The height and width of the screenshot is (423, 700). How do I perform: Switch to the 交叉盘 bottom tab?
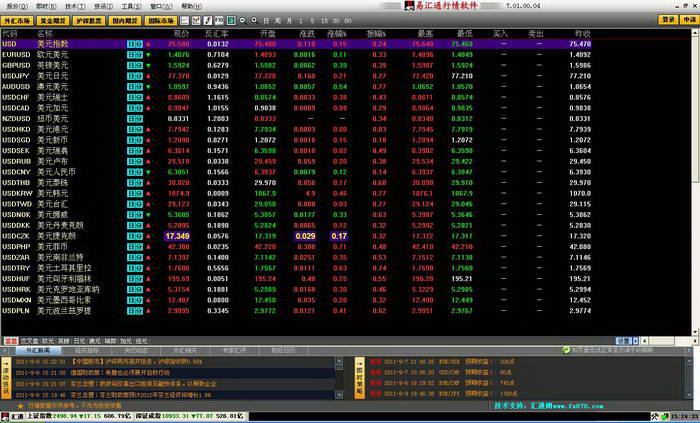coord(30,341)
